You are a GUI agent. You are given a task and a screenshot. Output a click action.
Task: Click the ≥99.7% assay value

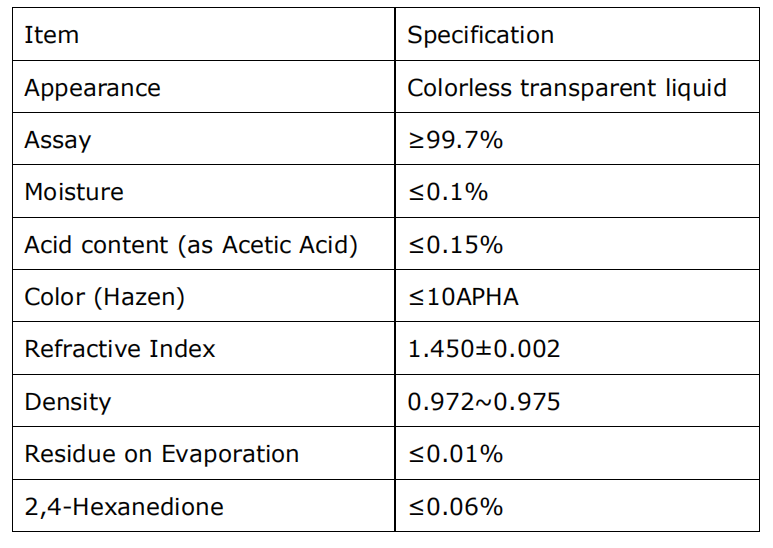pyautogui.click(x=456, y=140)
